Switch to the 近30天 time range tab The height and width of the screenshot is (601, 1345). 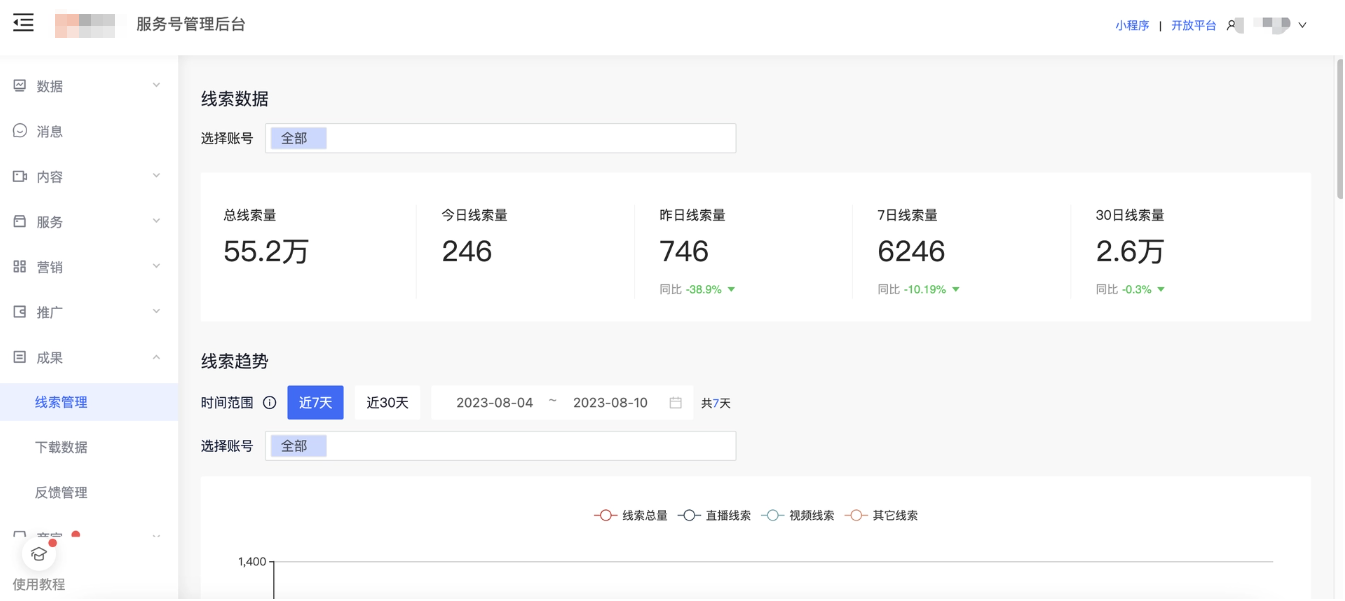387,402
